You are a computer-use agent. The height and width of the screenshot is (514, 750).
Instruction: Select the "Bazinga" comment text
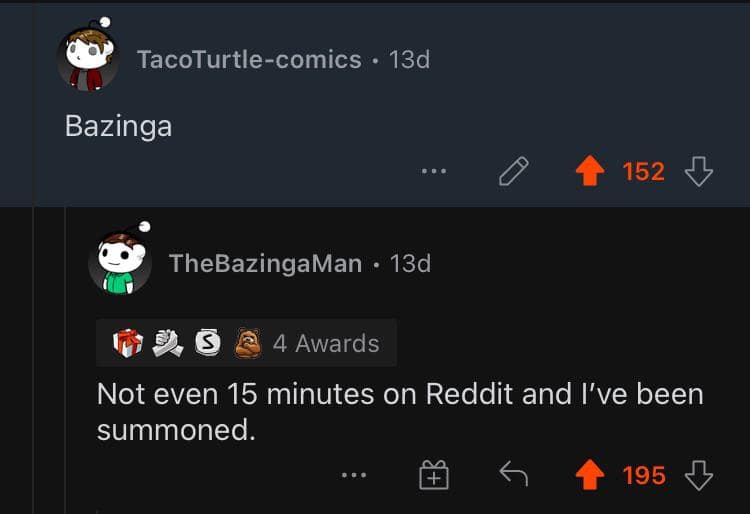[118, 126]
